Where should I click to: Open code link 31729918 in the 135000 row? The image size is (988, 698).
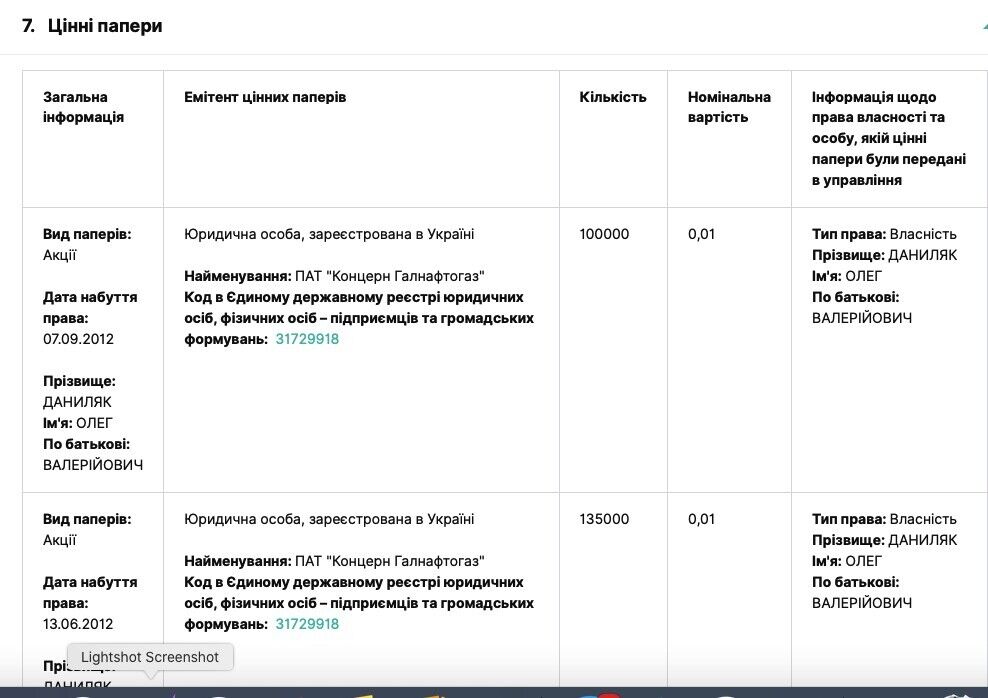point(307,624)
